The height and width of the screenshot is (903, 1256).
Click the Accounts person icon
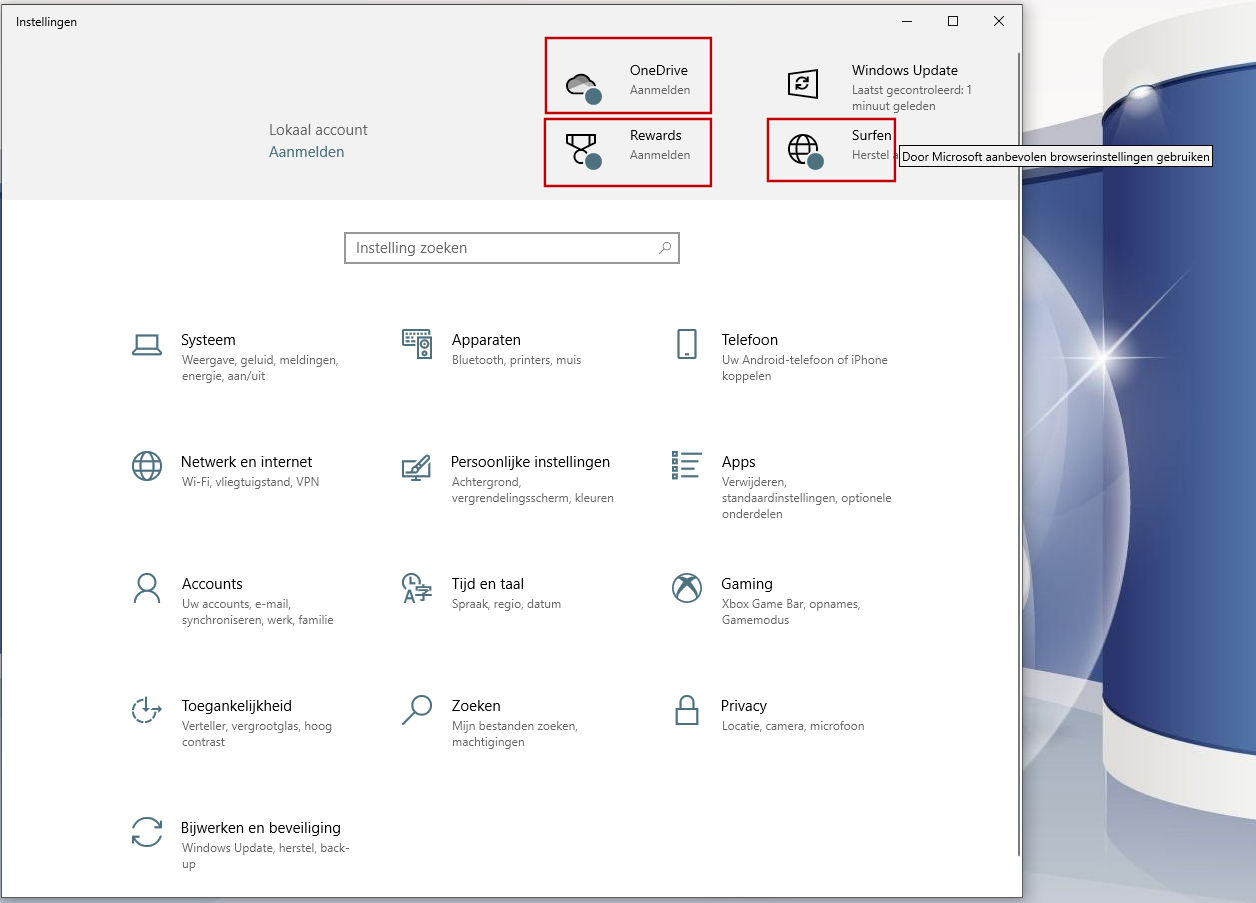147,588
